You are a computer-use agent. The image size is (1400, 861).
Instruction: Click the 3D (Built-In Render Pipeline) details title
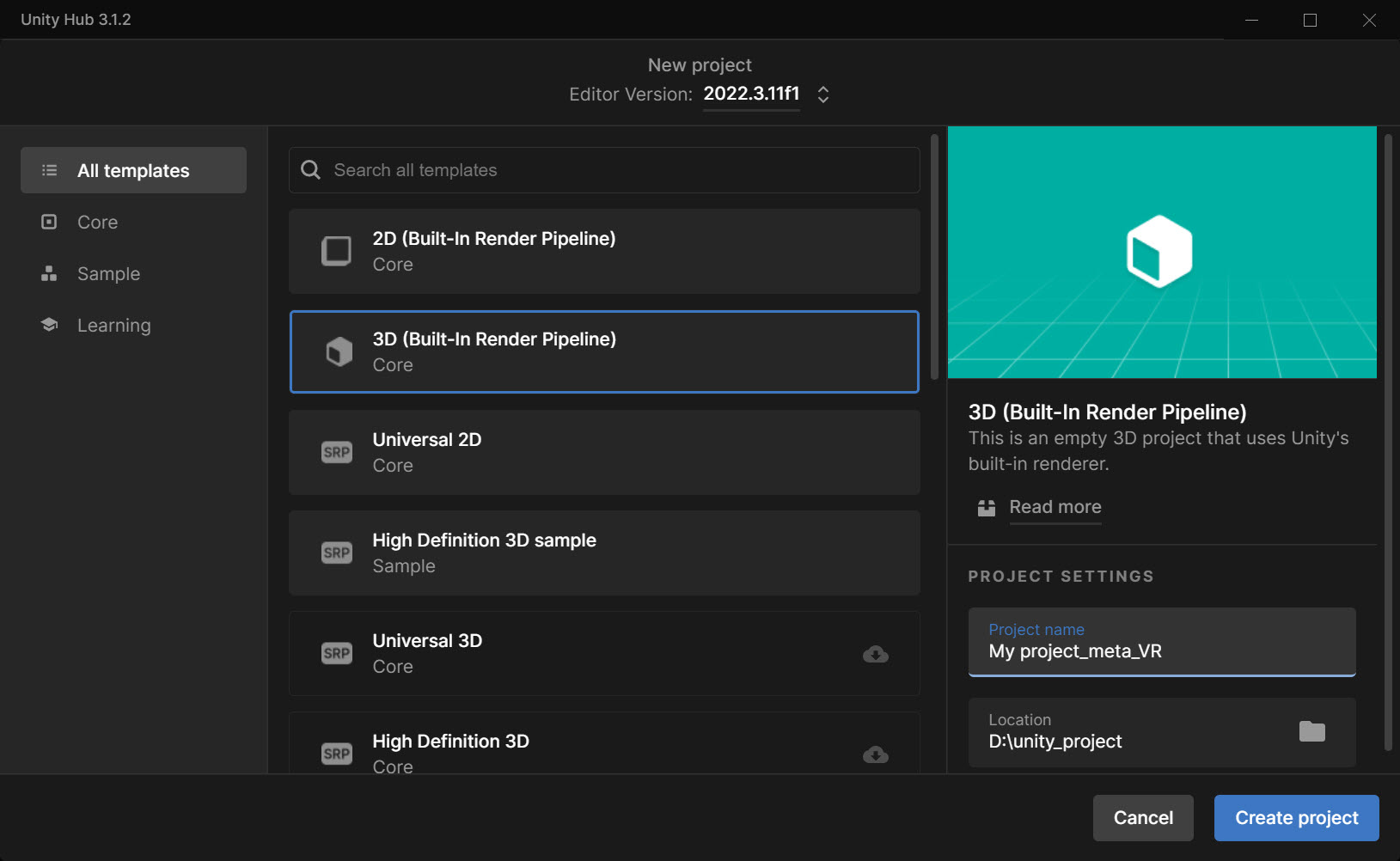click(1107, 412)
